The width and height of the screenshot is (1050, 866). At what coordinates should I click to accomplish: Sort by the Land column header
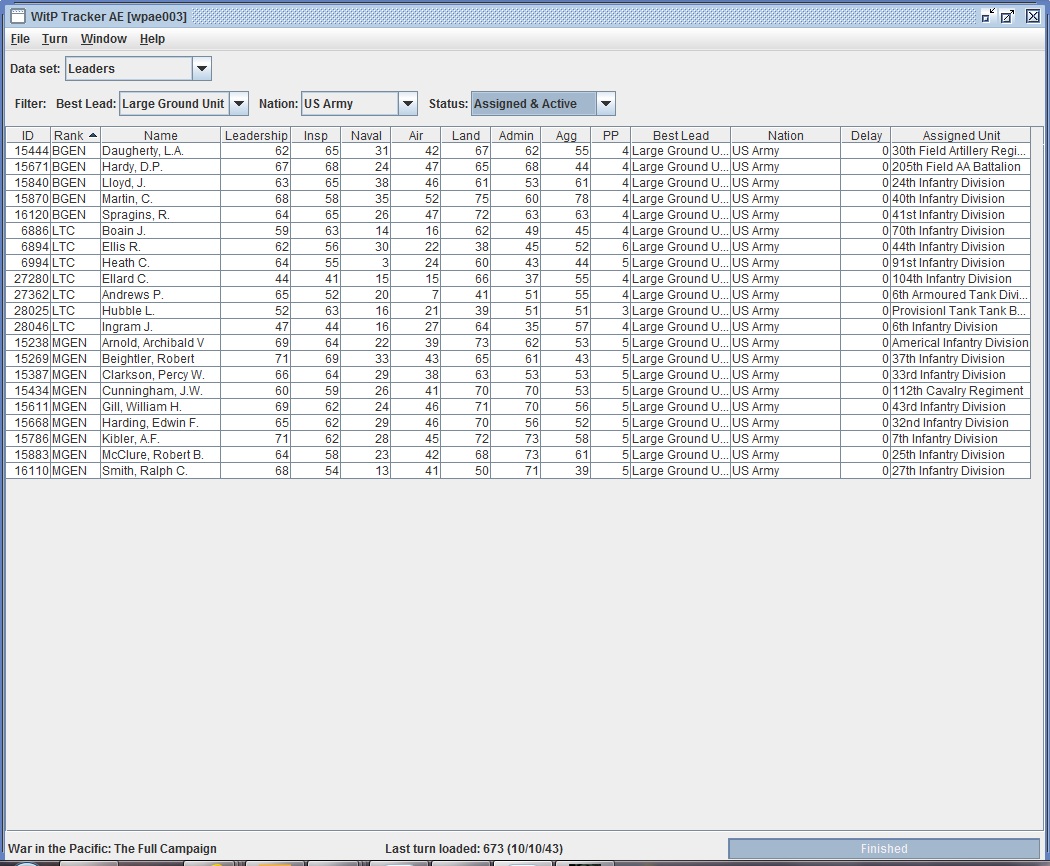click(x=465, y=135)
